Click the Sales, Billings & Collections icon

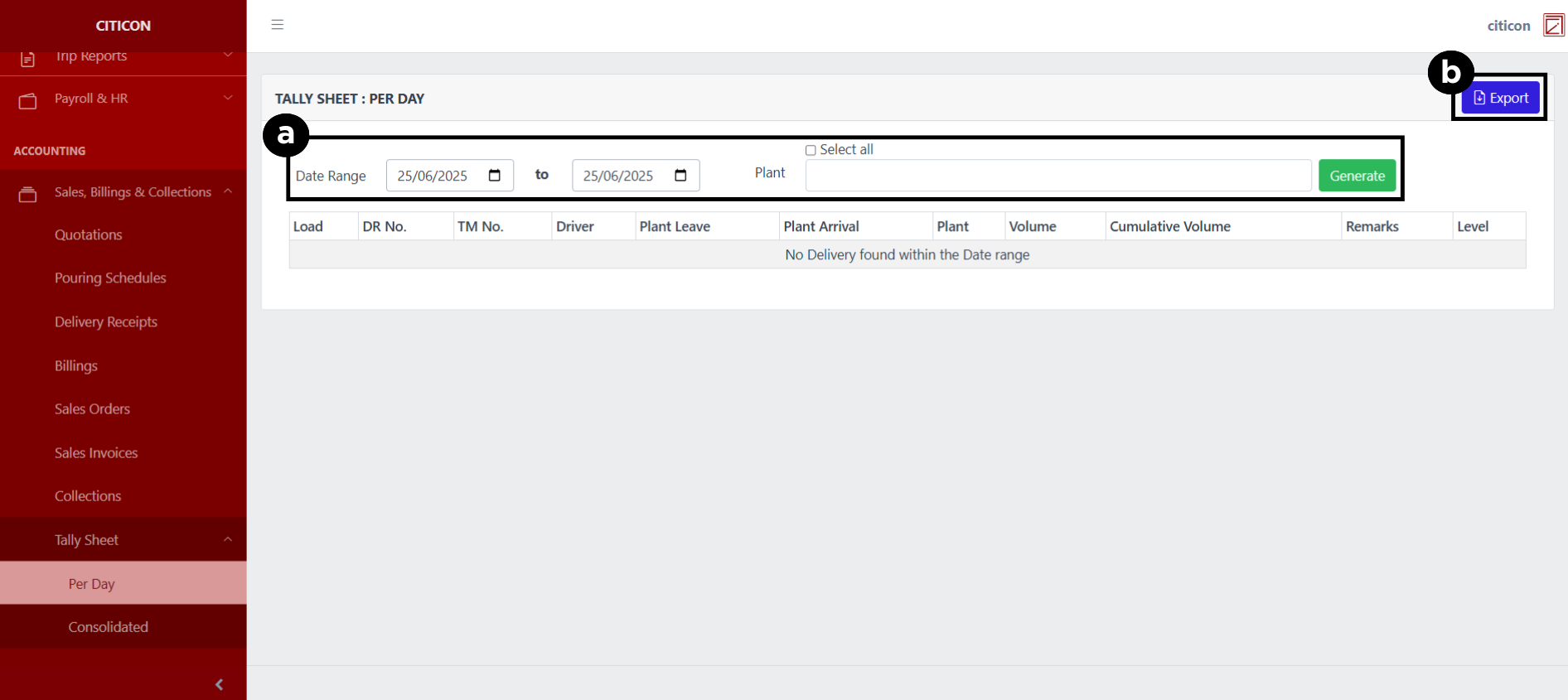tap(28, 195)
